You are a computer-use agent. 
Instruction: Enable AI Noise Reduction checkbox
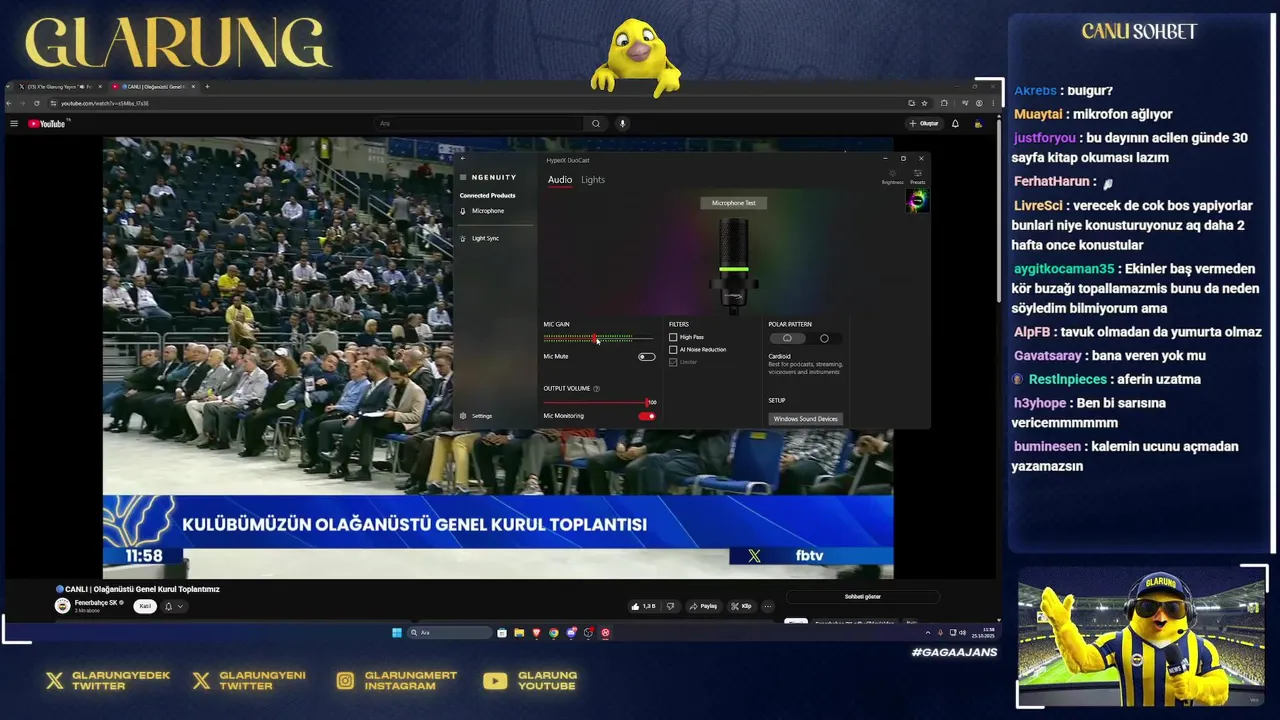(x=673, y=350)
